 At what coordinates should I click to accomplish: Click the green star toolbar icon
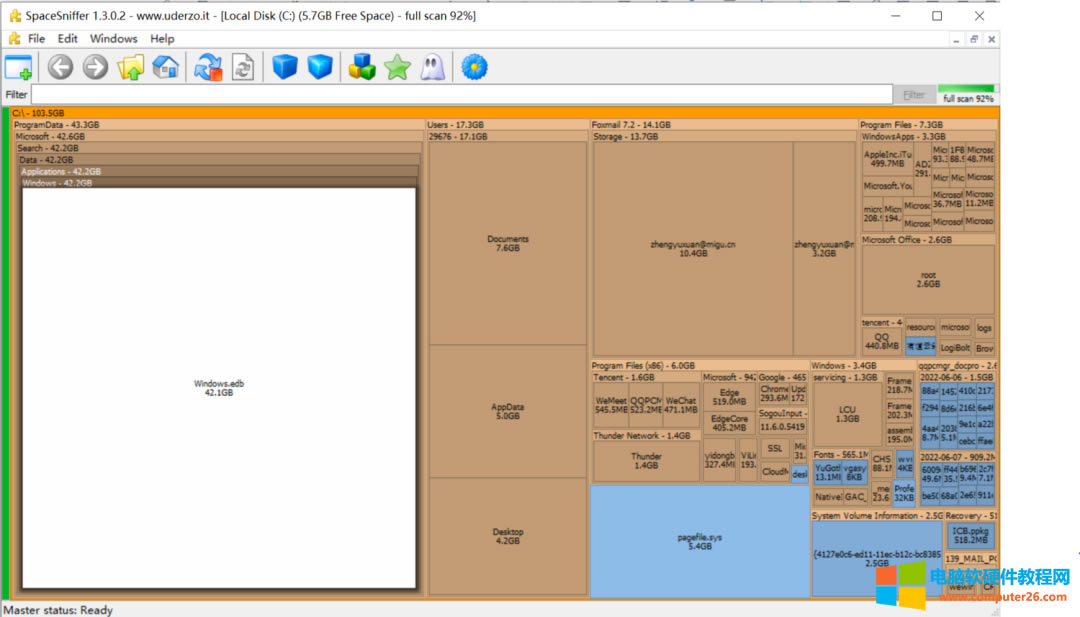click(397, 67)
